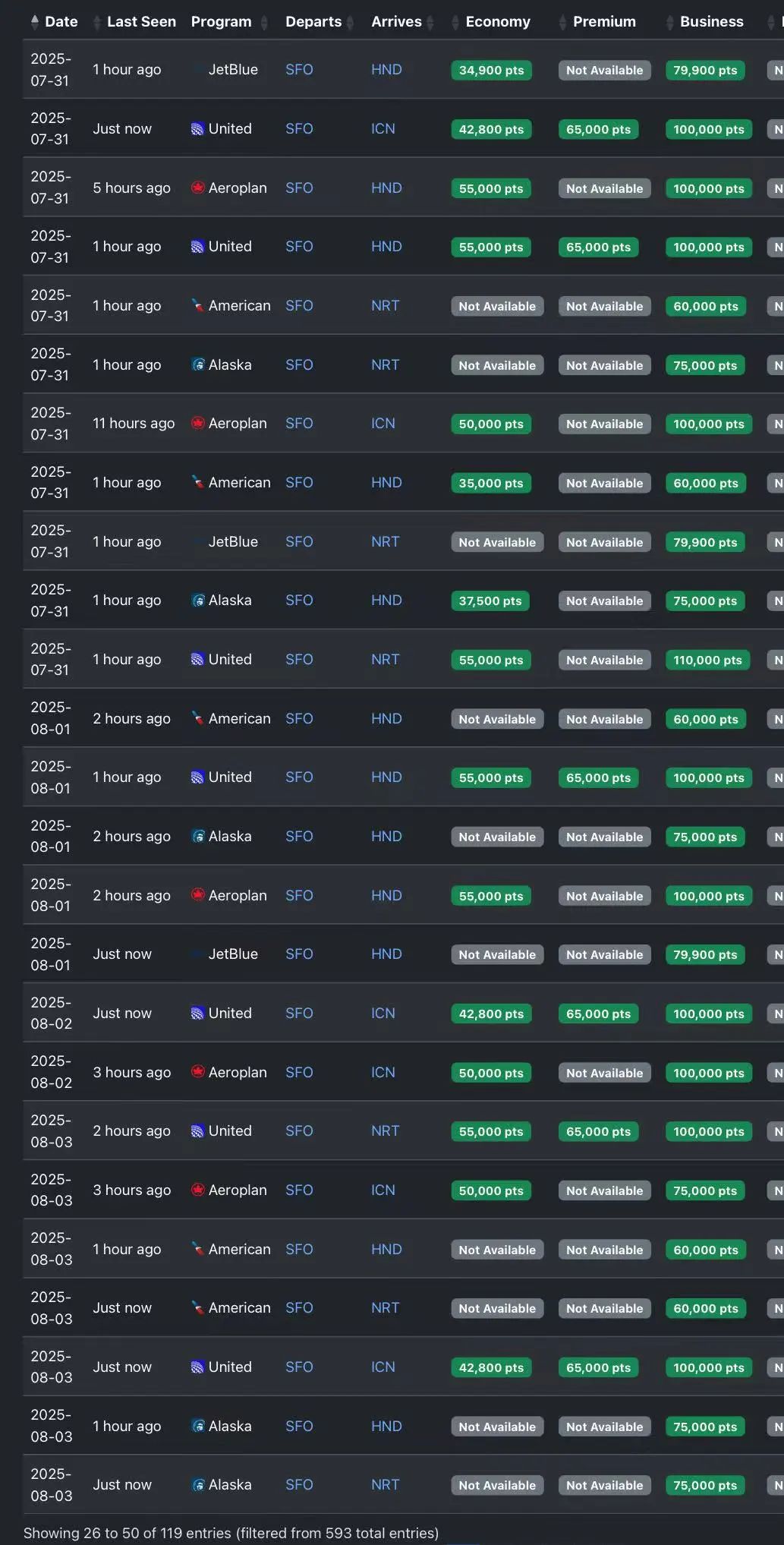The height and width of the screenshot is (1545, 784).
Task: Select the Alaska logo in the 2025-08-03 HND row
Action: 197,1426
